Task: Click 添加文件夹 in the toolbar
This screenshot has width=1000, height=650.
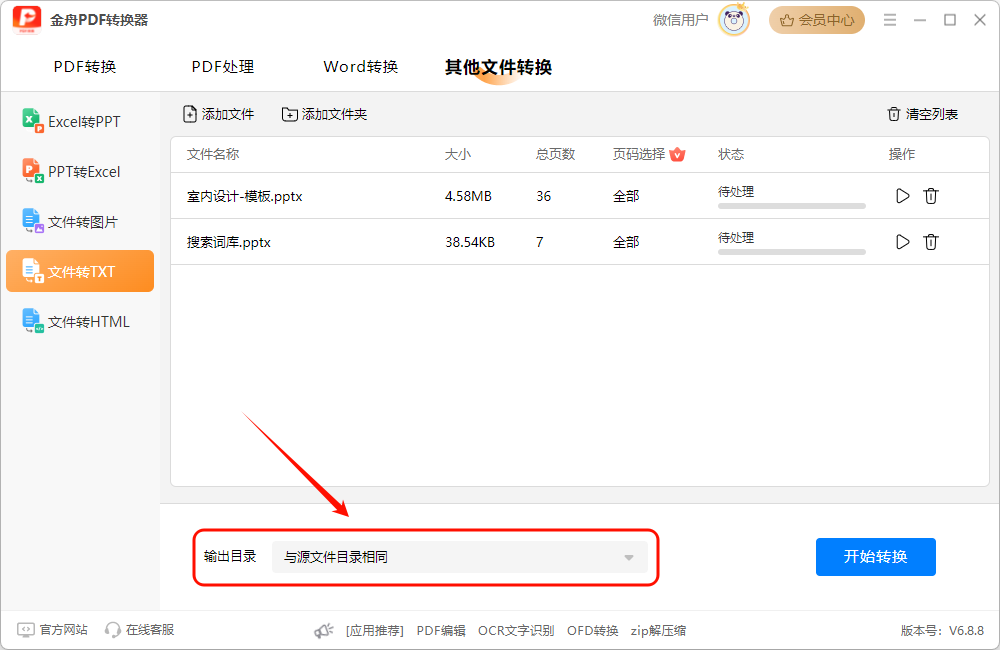Action: 325,114
